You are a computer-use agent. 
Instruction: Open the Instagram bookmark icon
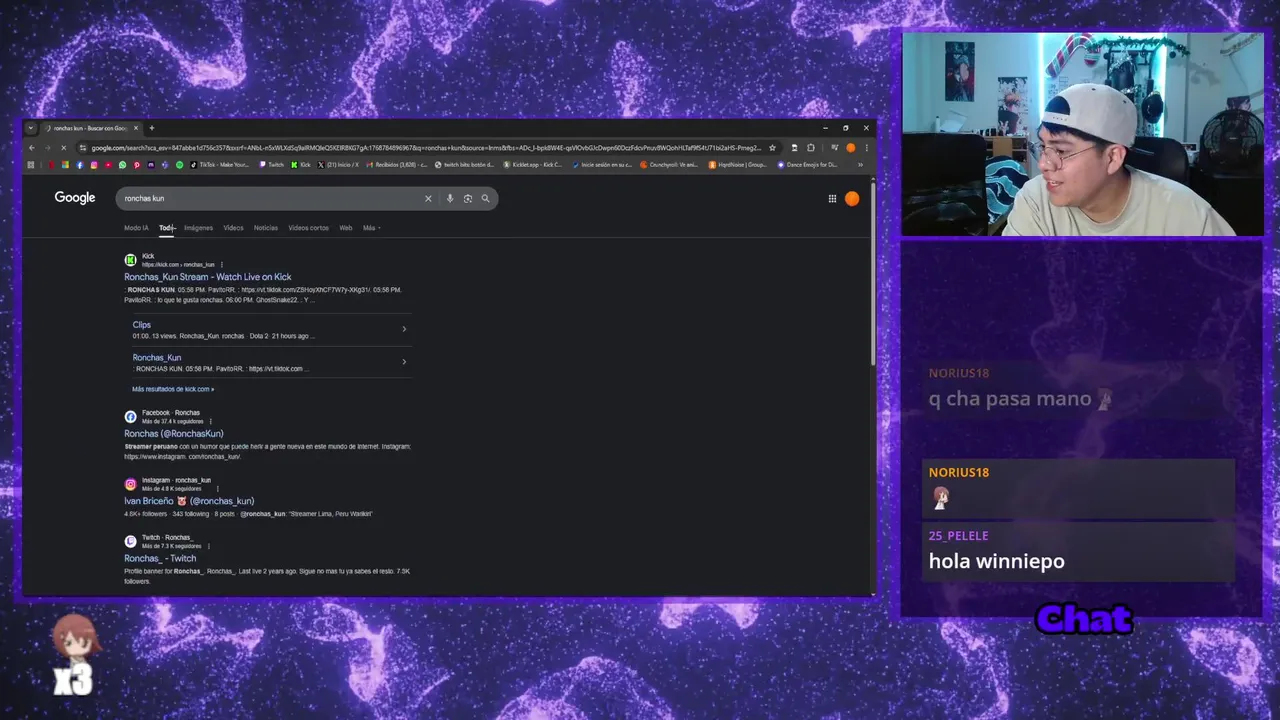click(x=94, y=165)
